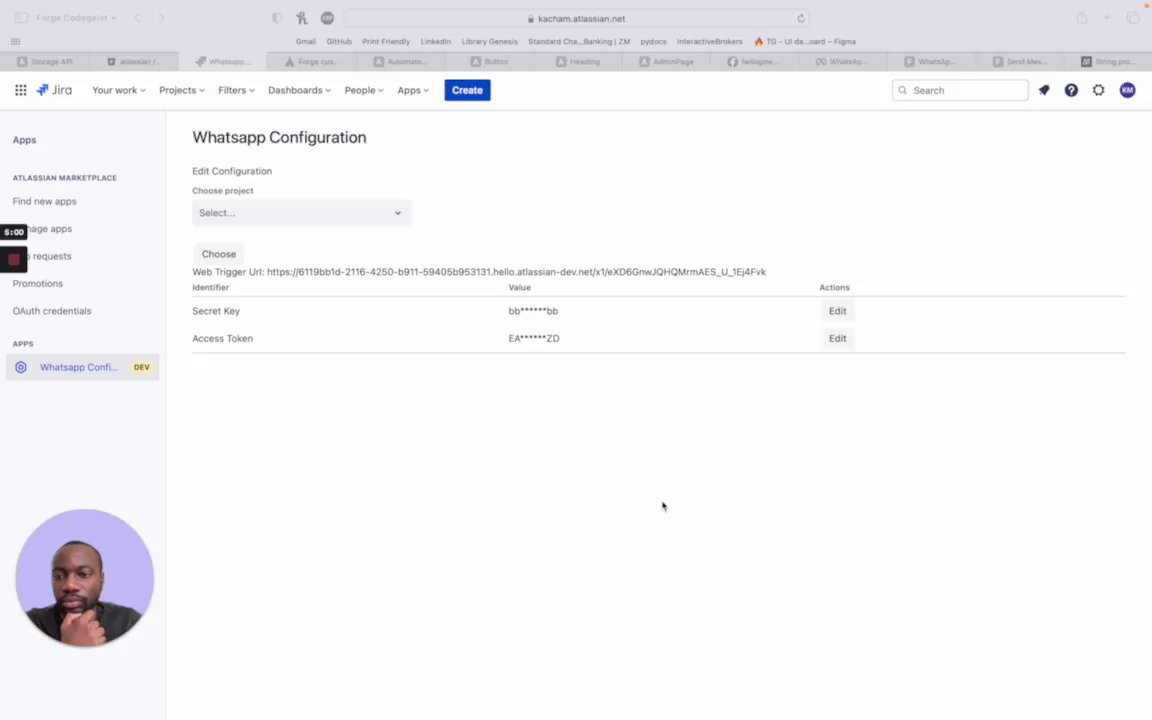Click the round dark extension icon in toolbar
The image size is (1152, 720).
327,18
